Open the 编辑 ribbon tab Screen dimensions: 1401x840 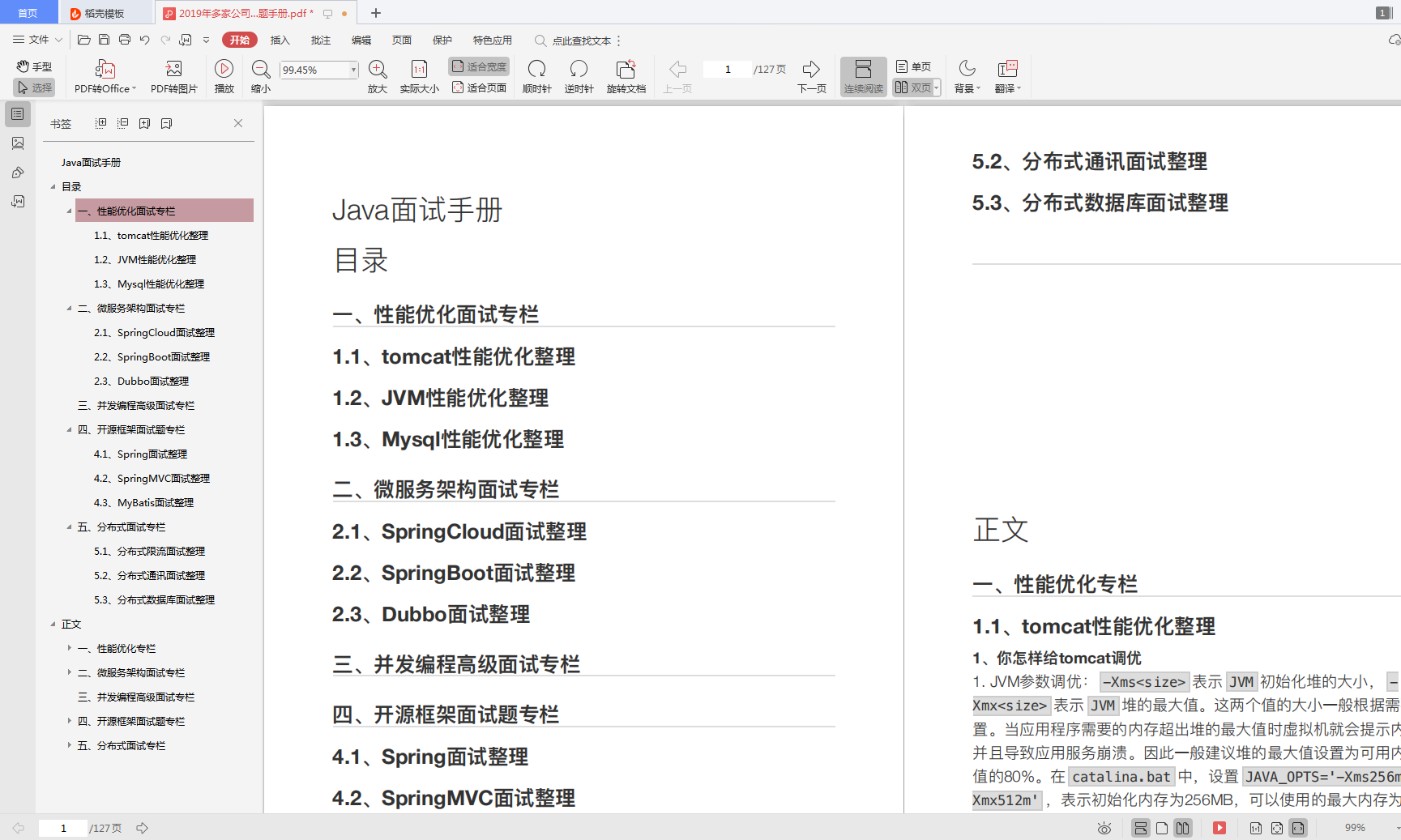361,40
